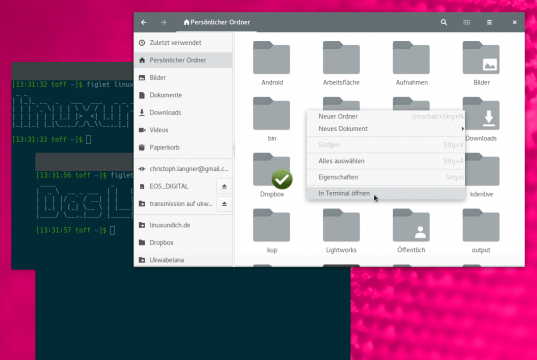Unmount the transmission auf ukw share
The image size is (537, 360).
point(224,204)
